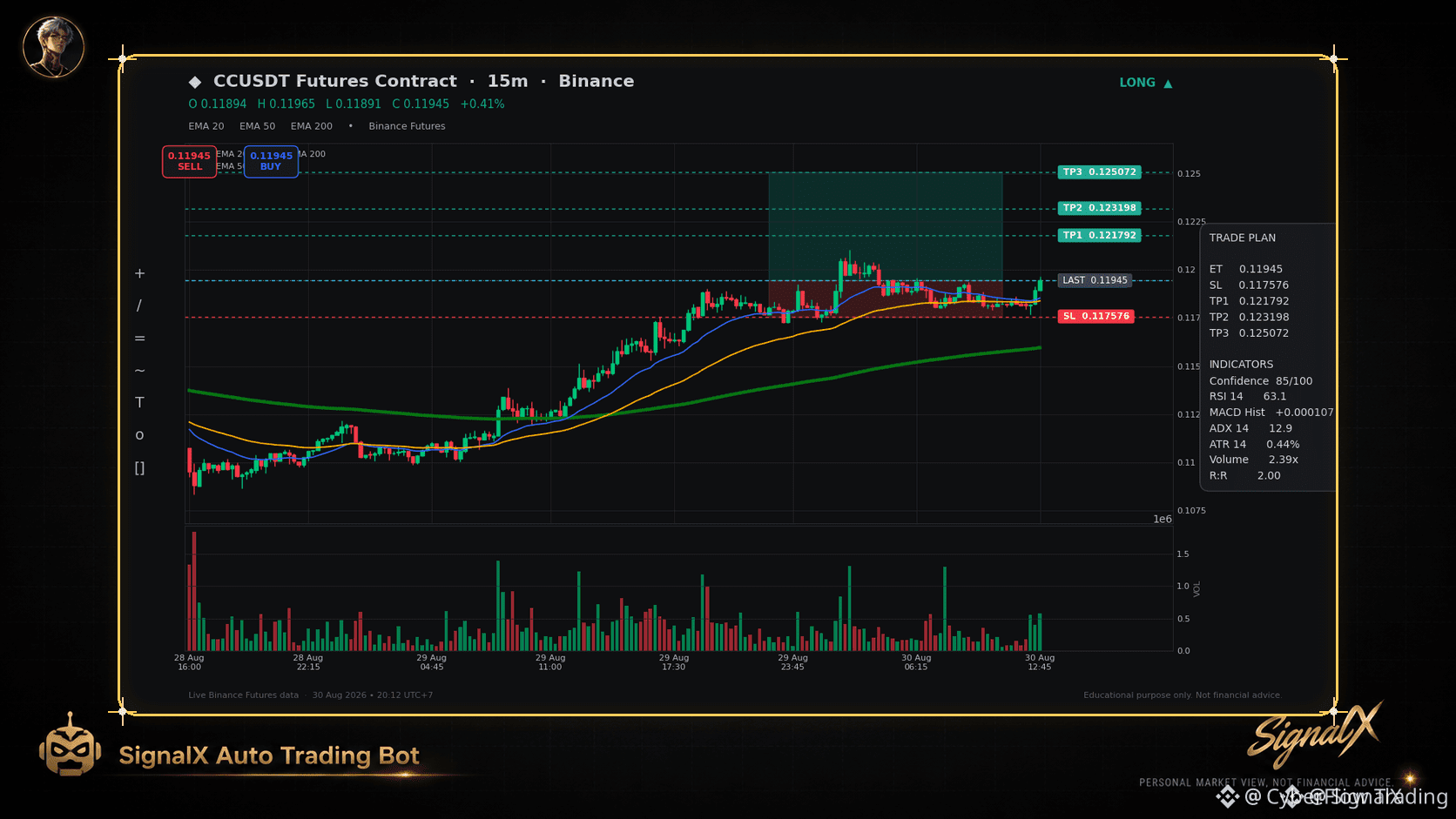Click the LONG direction label
The width and height of the screenshot is (1456, 819).
1137,83
